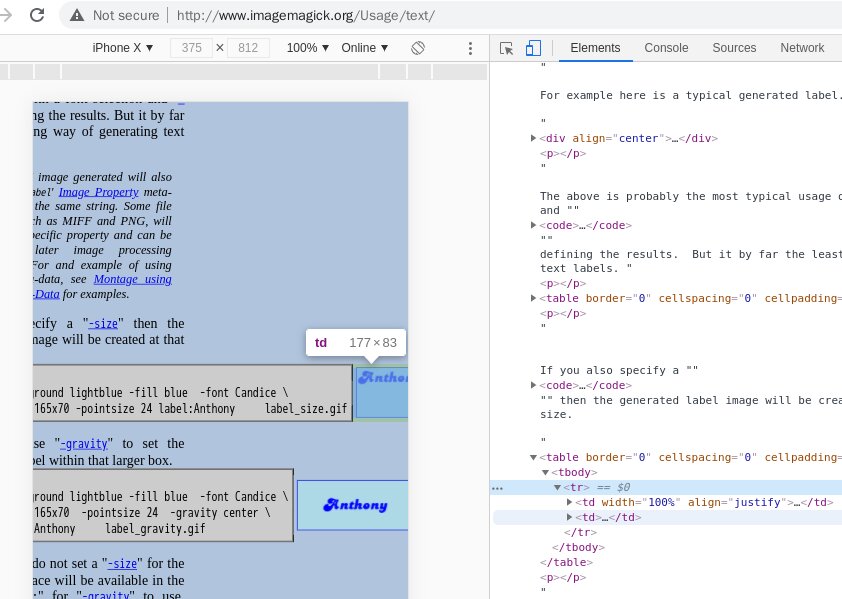Expand the td width 100% node

tap(569, 502)
